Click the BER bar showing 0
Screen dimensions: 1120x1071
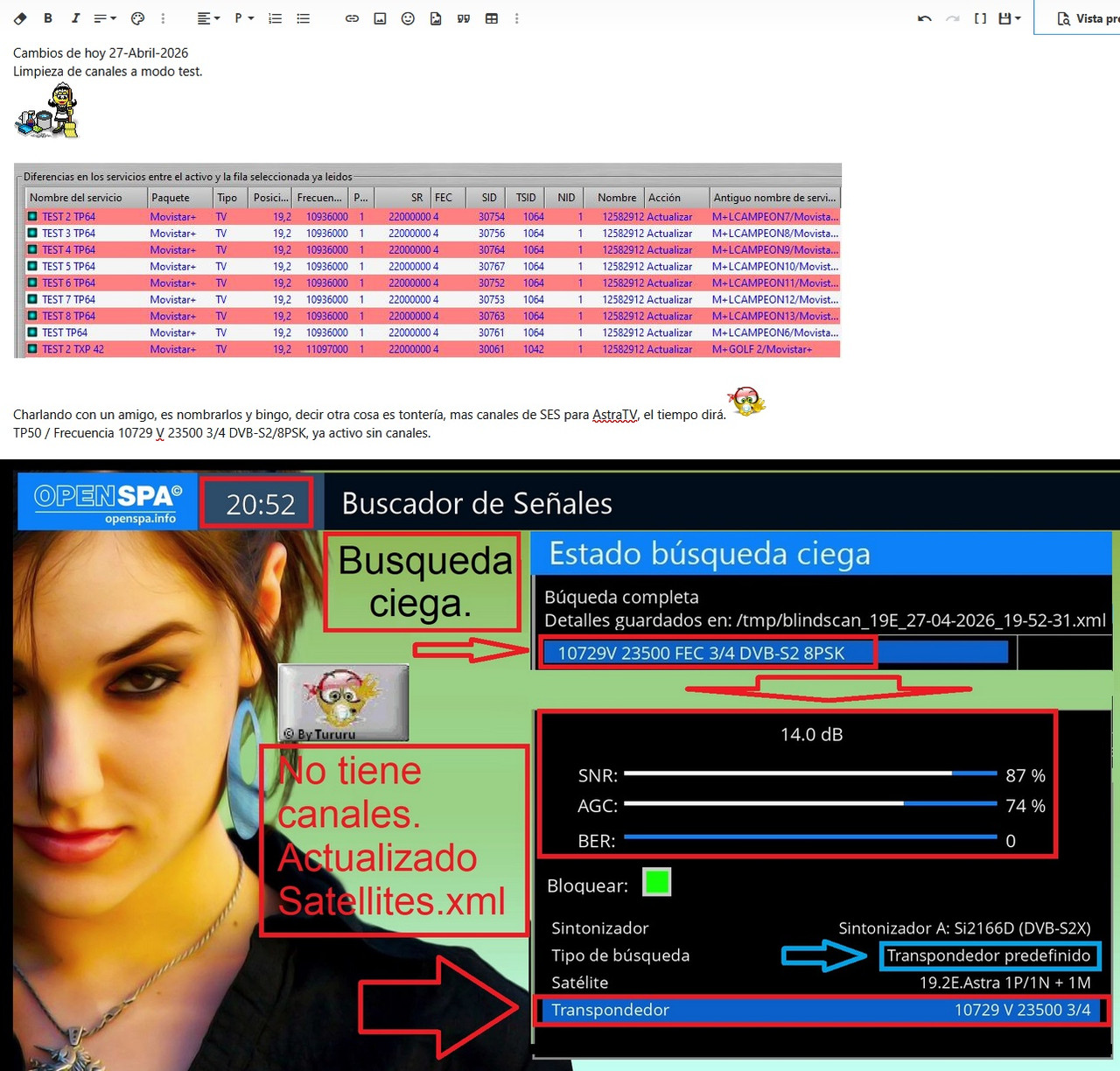point(810,837)
